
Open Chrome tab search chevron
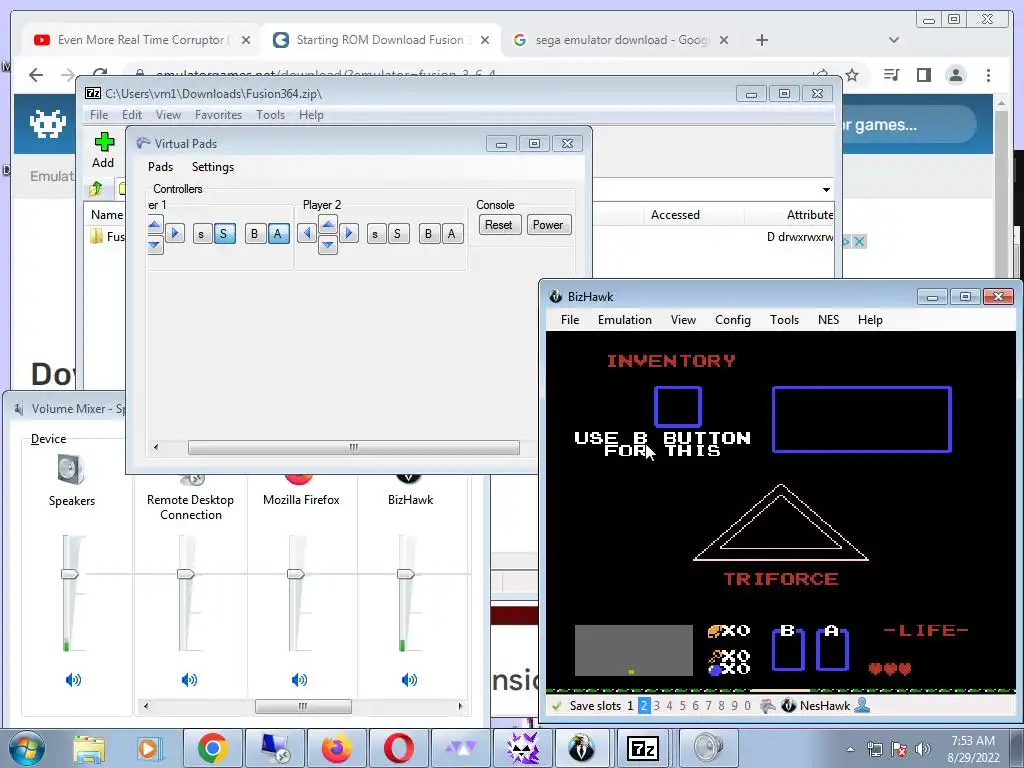pos(894,40)
